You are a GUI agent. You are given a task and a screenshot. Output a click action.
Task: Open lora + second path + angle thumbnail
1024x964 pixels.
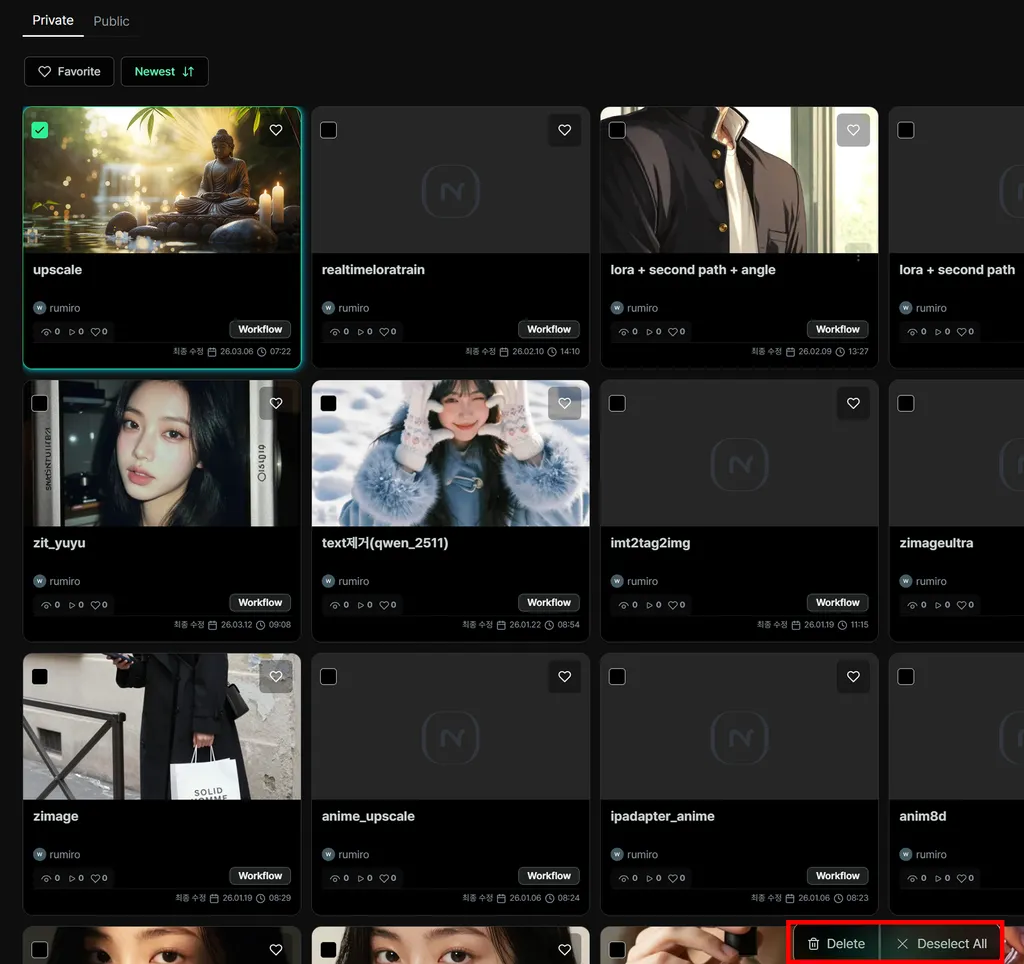click(739, 180)
